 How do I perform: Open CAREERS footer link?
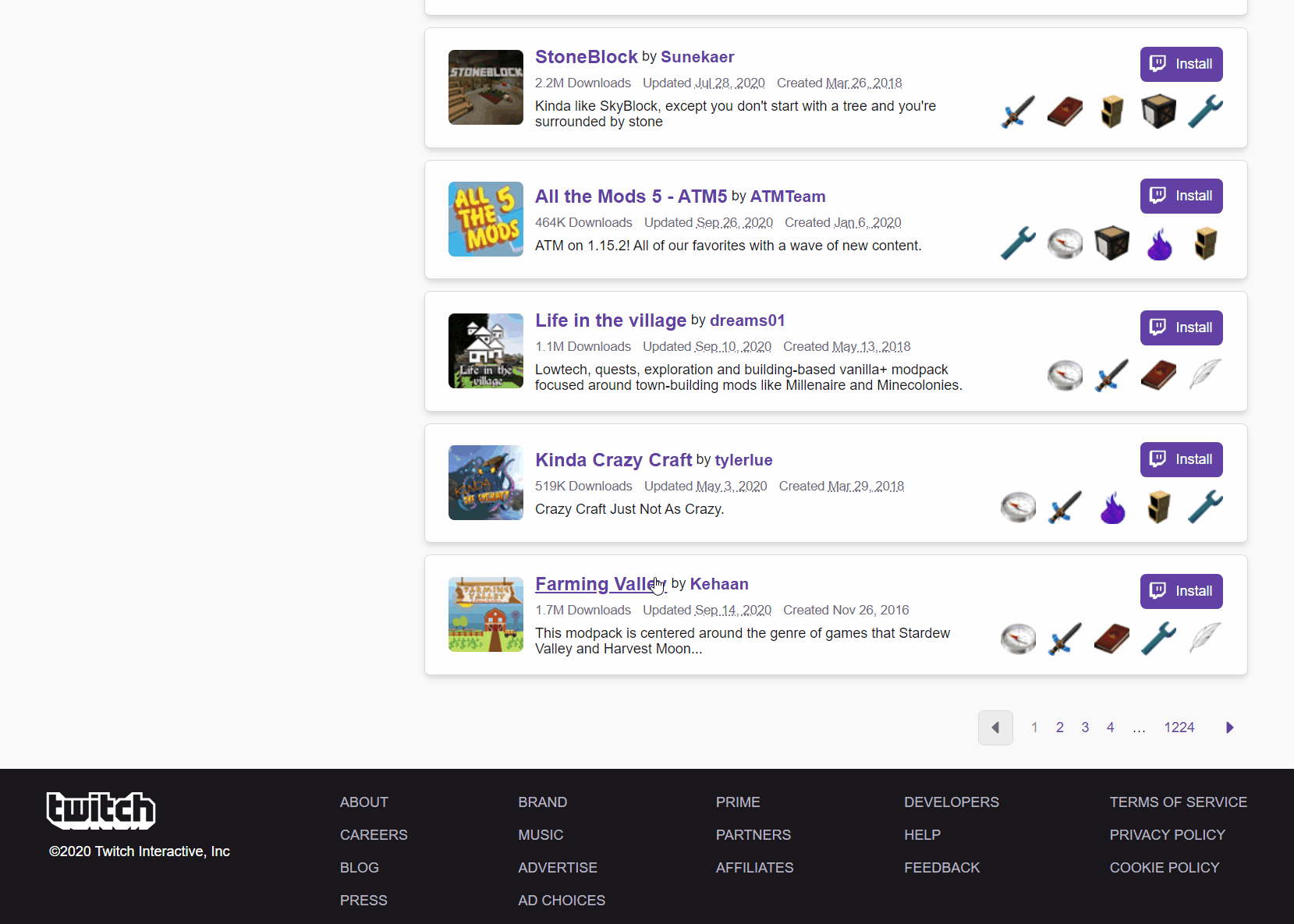(x=374, y=835)
